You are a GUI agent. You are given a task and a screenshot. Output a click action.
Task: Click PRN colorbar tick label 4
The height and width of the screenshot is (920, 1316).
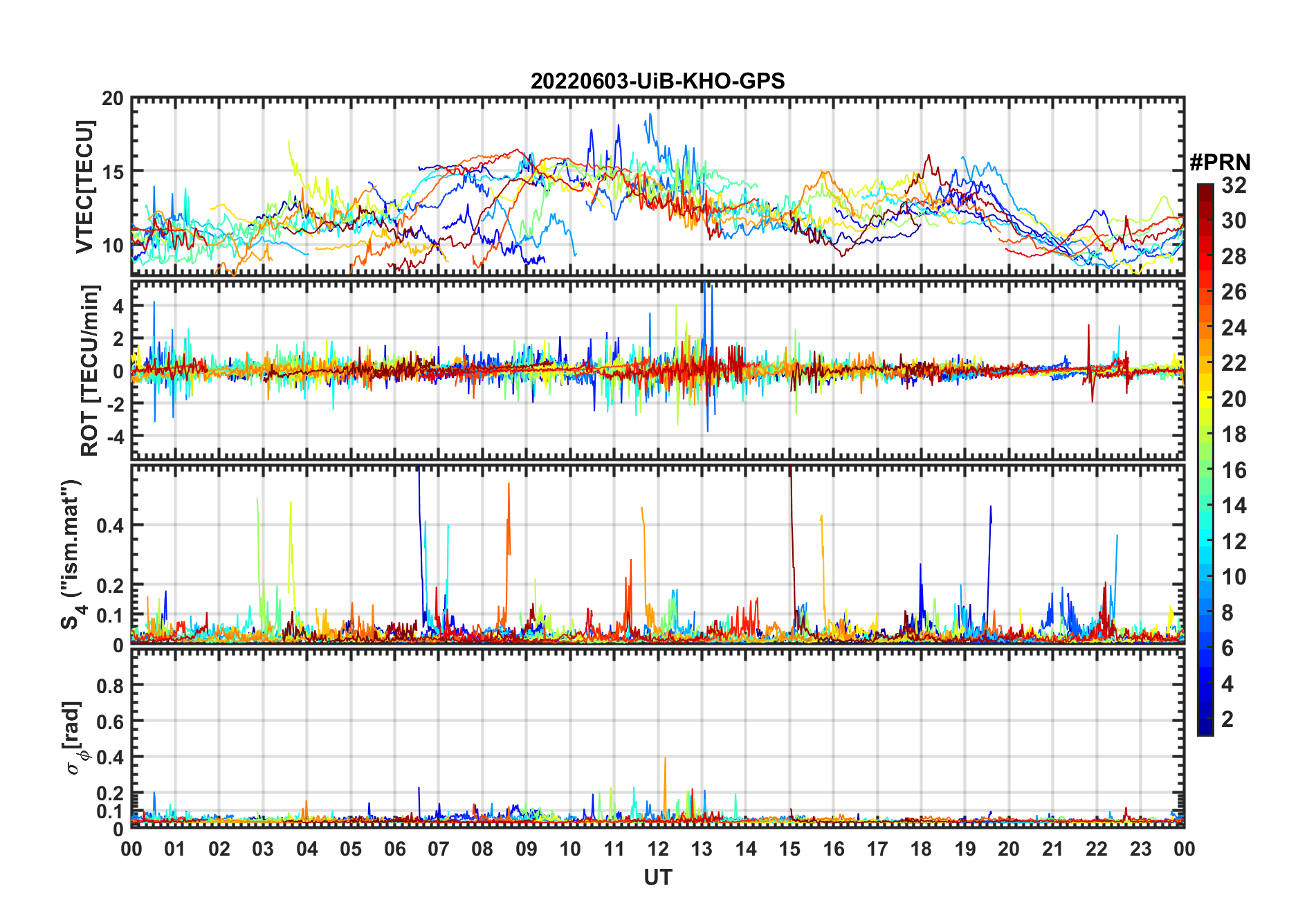coord(1227,684)
